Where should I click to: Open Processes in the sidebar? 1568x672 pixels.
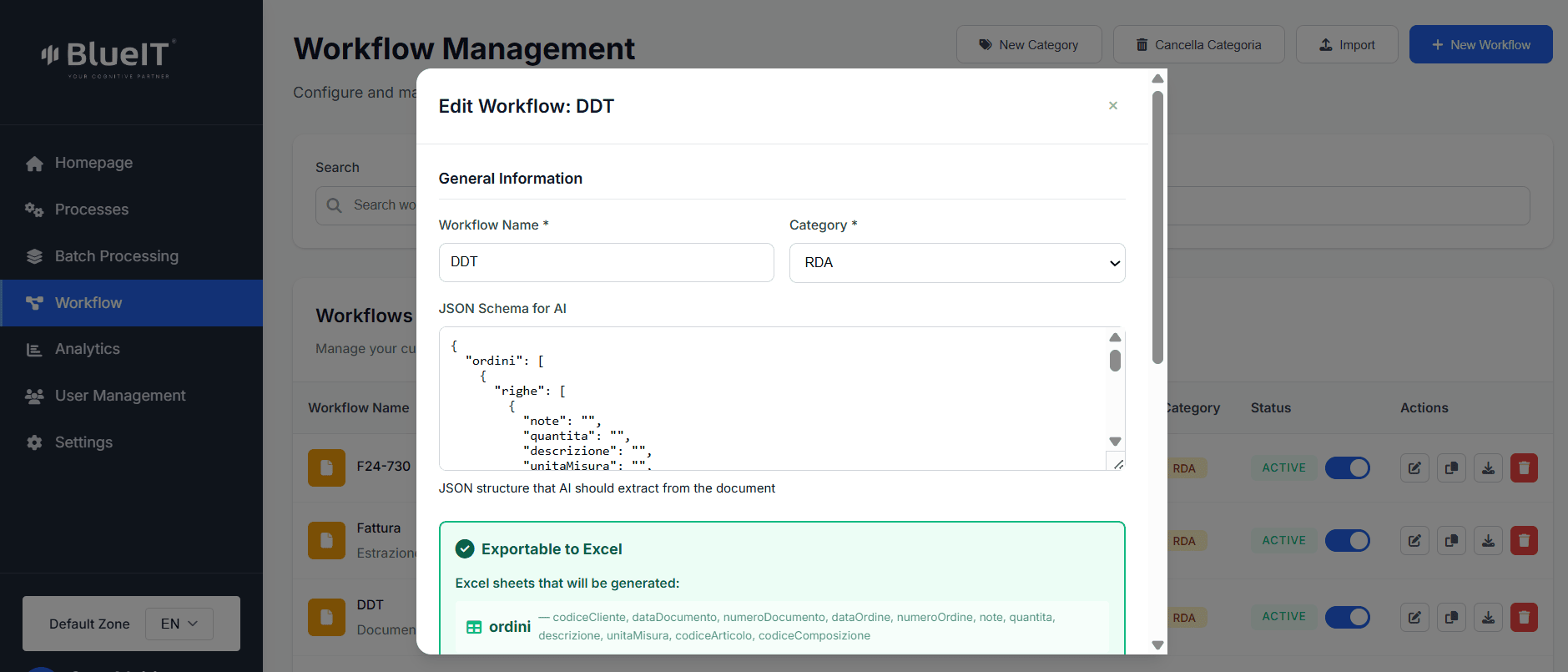[131, 210]
